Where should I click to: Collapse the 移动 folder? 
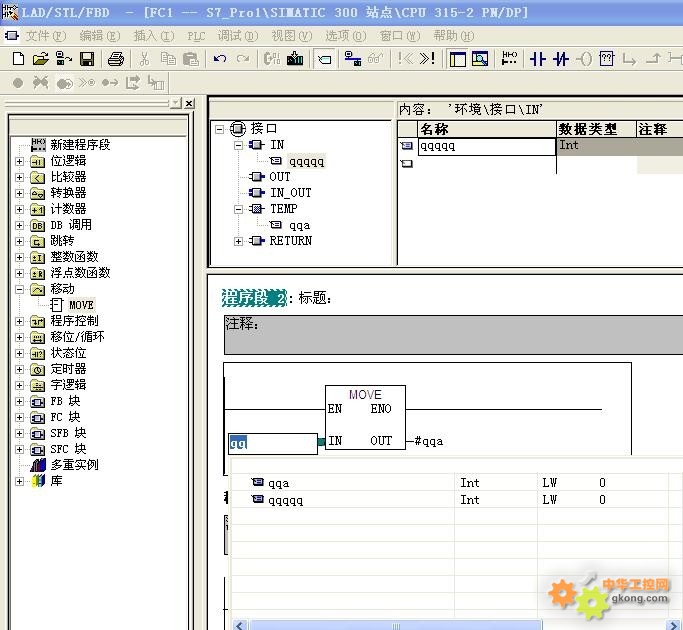click(19, 289)
